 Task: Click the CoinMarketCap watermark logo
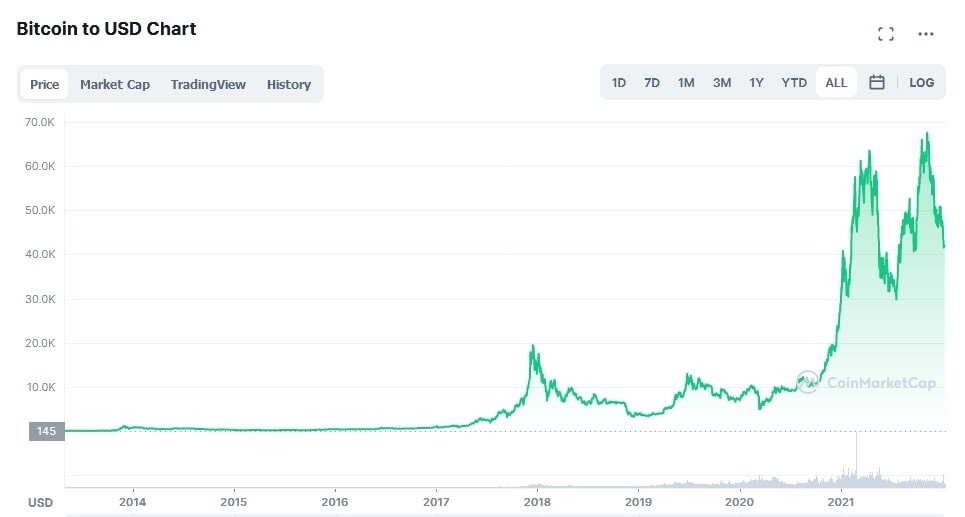pyautogui.click(x=866, y=383)
